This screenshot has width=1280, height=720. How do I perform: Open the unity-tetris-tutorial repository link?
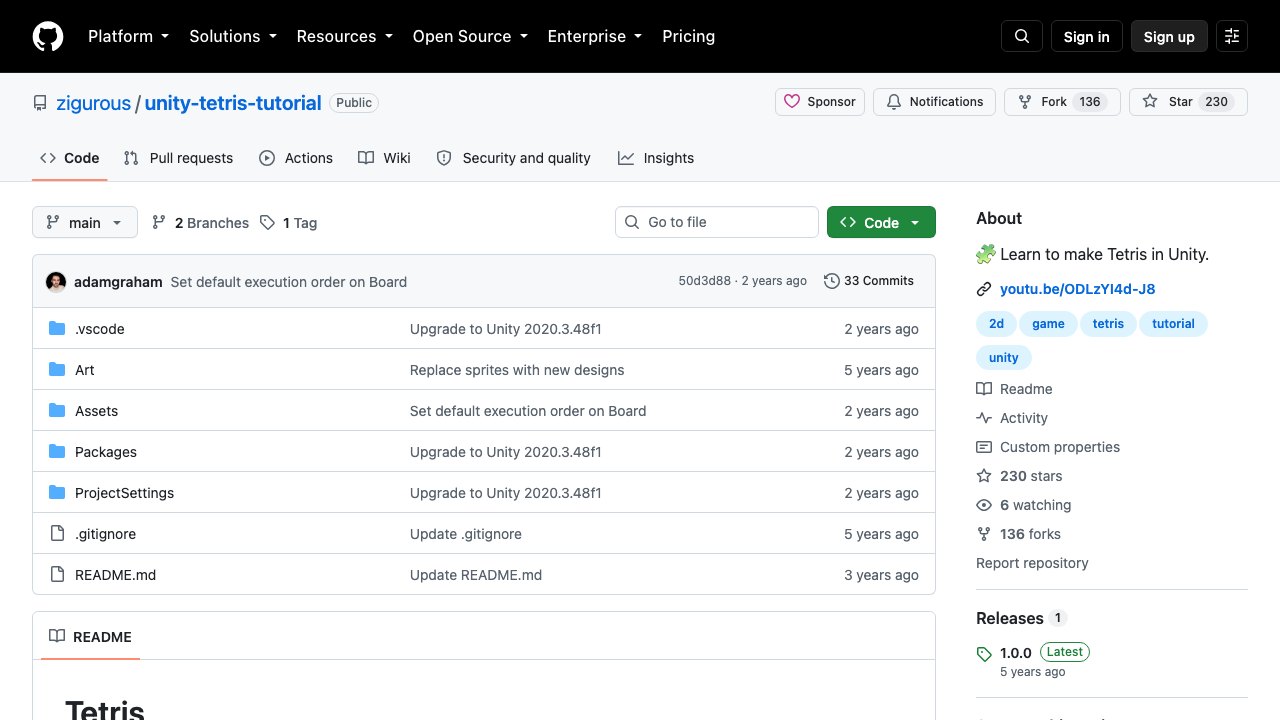coord(233,103)
